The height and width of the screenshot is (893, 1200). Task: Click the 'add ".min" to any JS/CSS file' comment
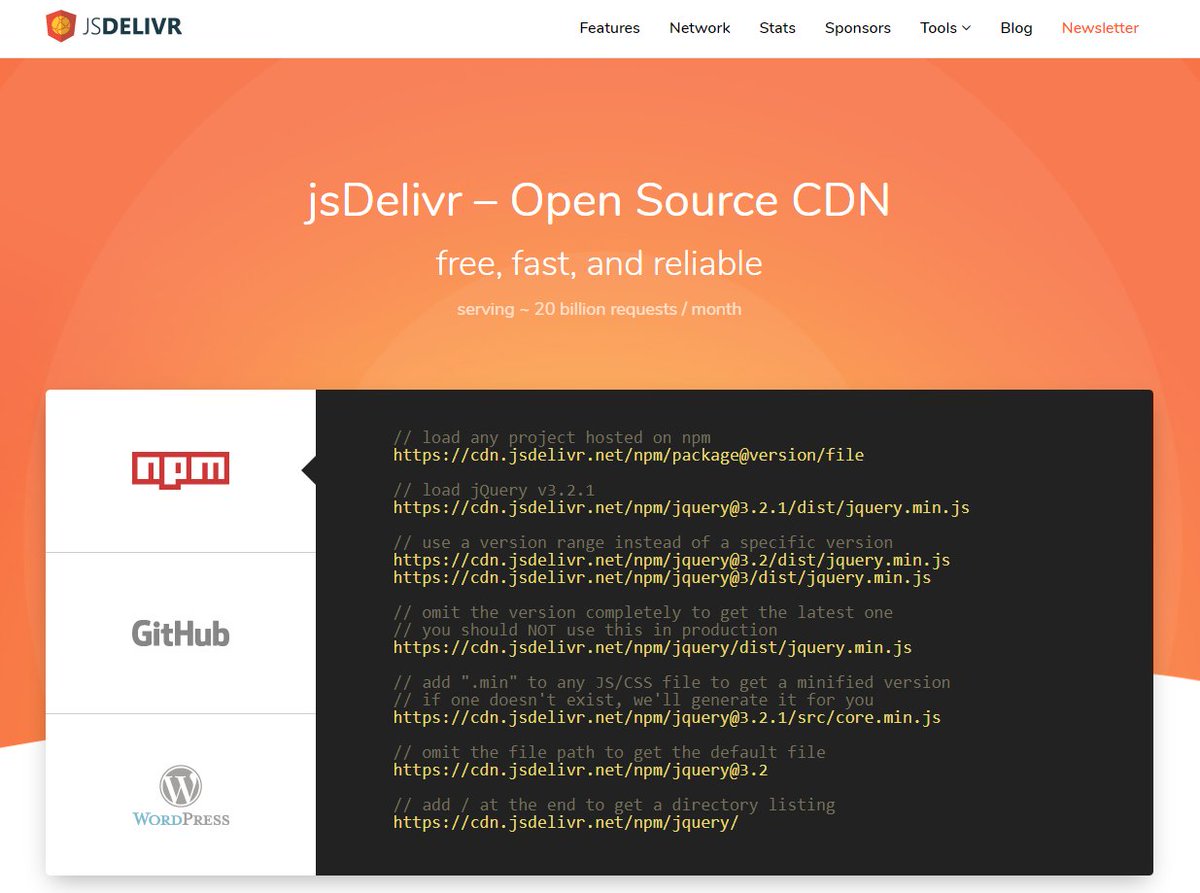coord(672,682)
